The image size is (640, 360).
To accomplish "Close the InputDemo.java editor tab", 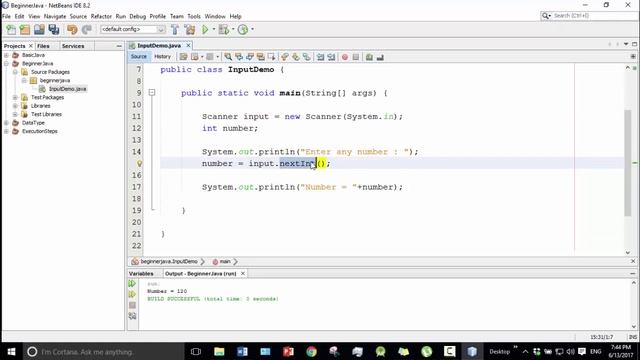I will [188, 45].
